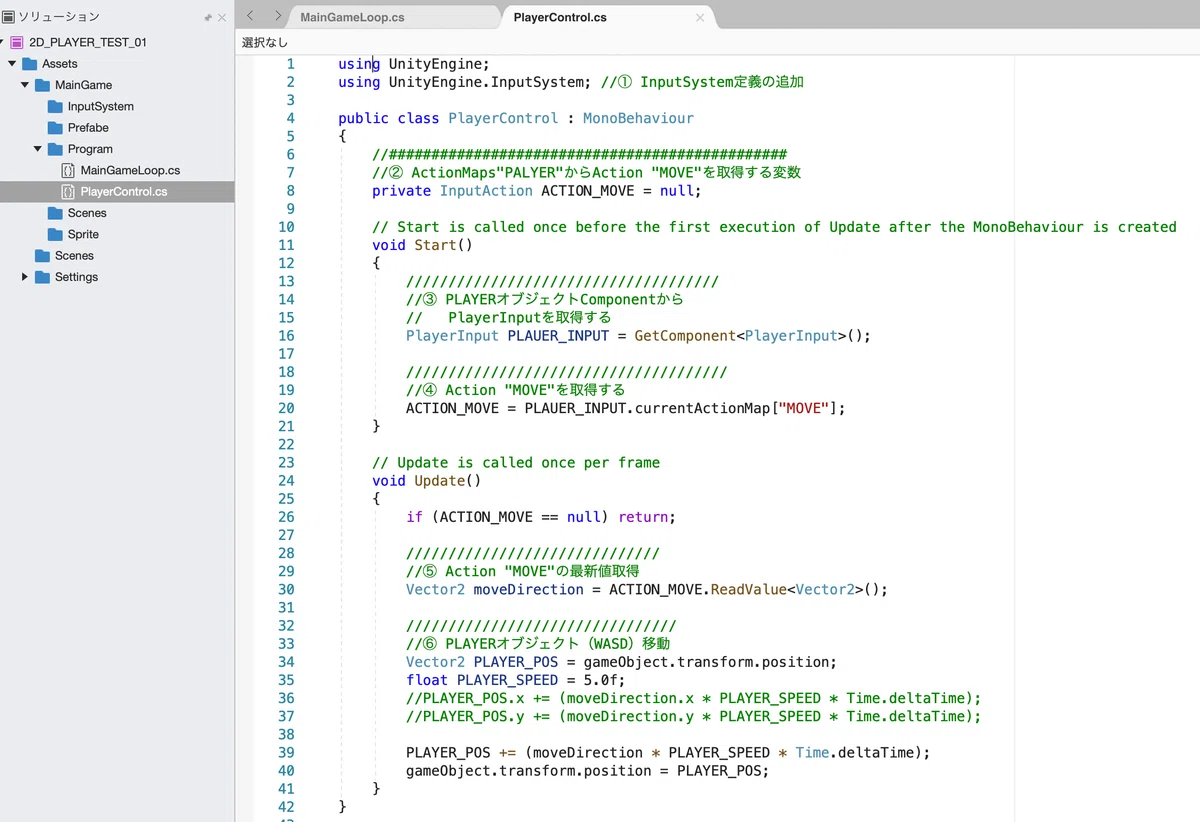Click the Assets folder icon
Viewport: 1200px width, 822px height.
[x=30, y=64]
